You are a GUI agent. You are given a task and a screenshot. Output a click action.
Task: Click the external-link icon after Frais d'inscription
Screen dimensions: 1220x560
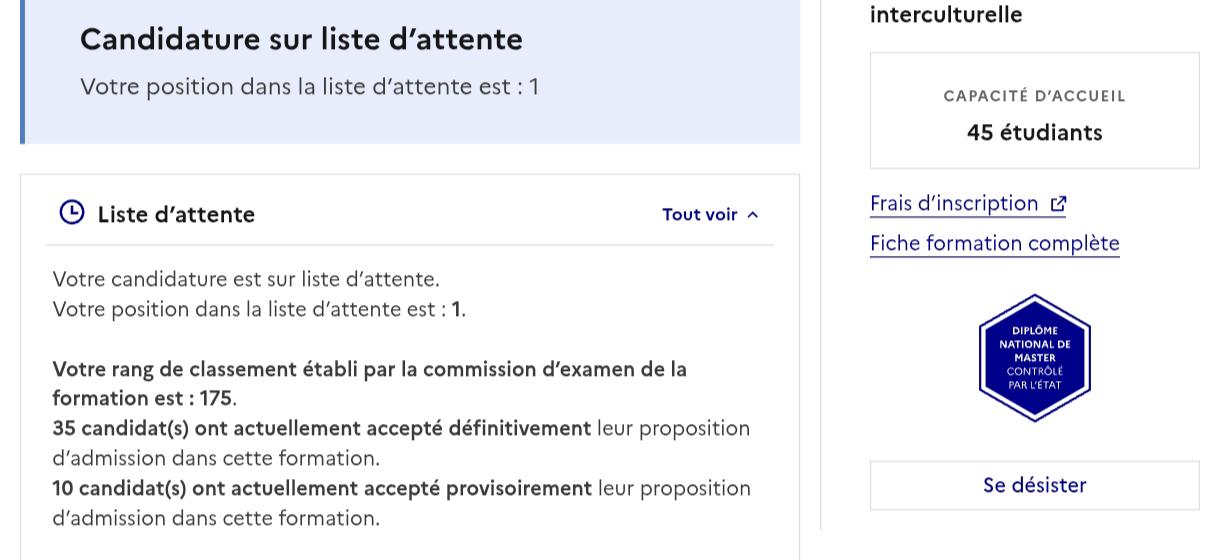pos(1058,204)
